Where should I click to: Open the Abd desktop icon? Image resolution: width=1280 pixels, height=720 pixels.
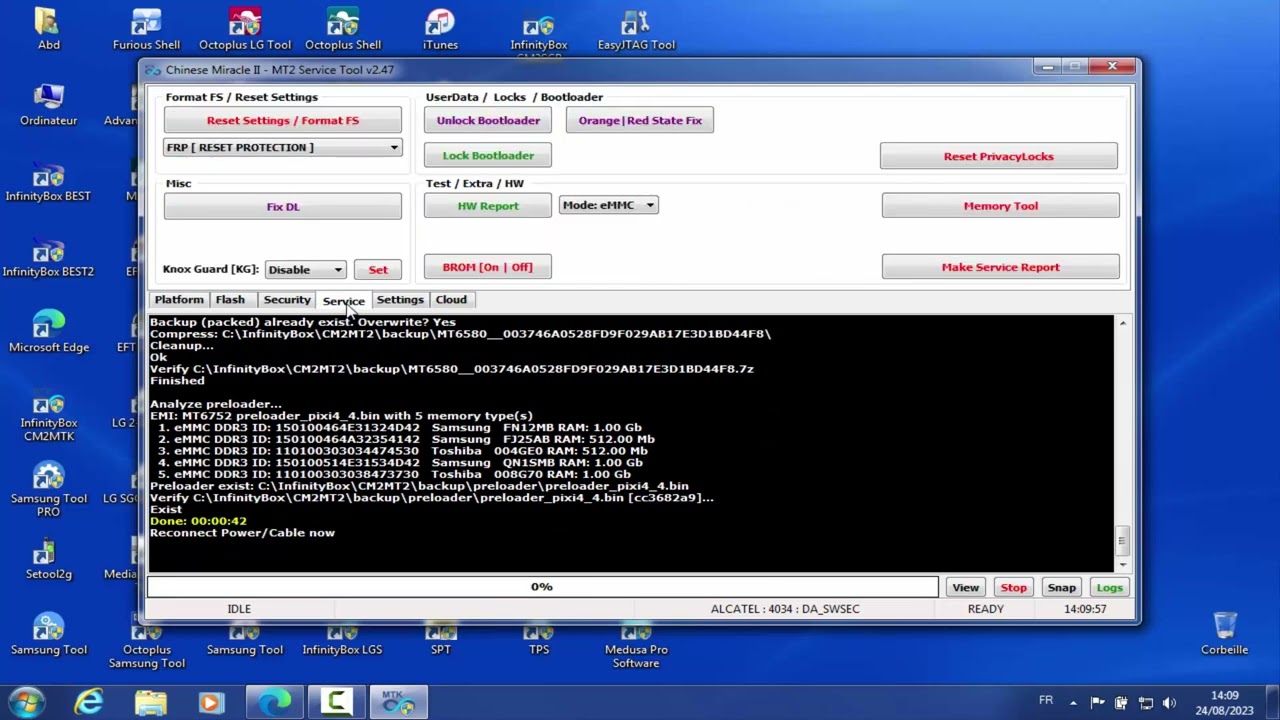pyautogui.click(x=48, y=29)
